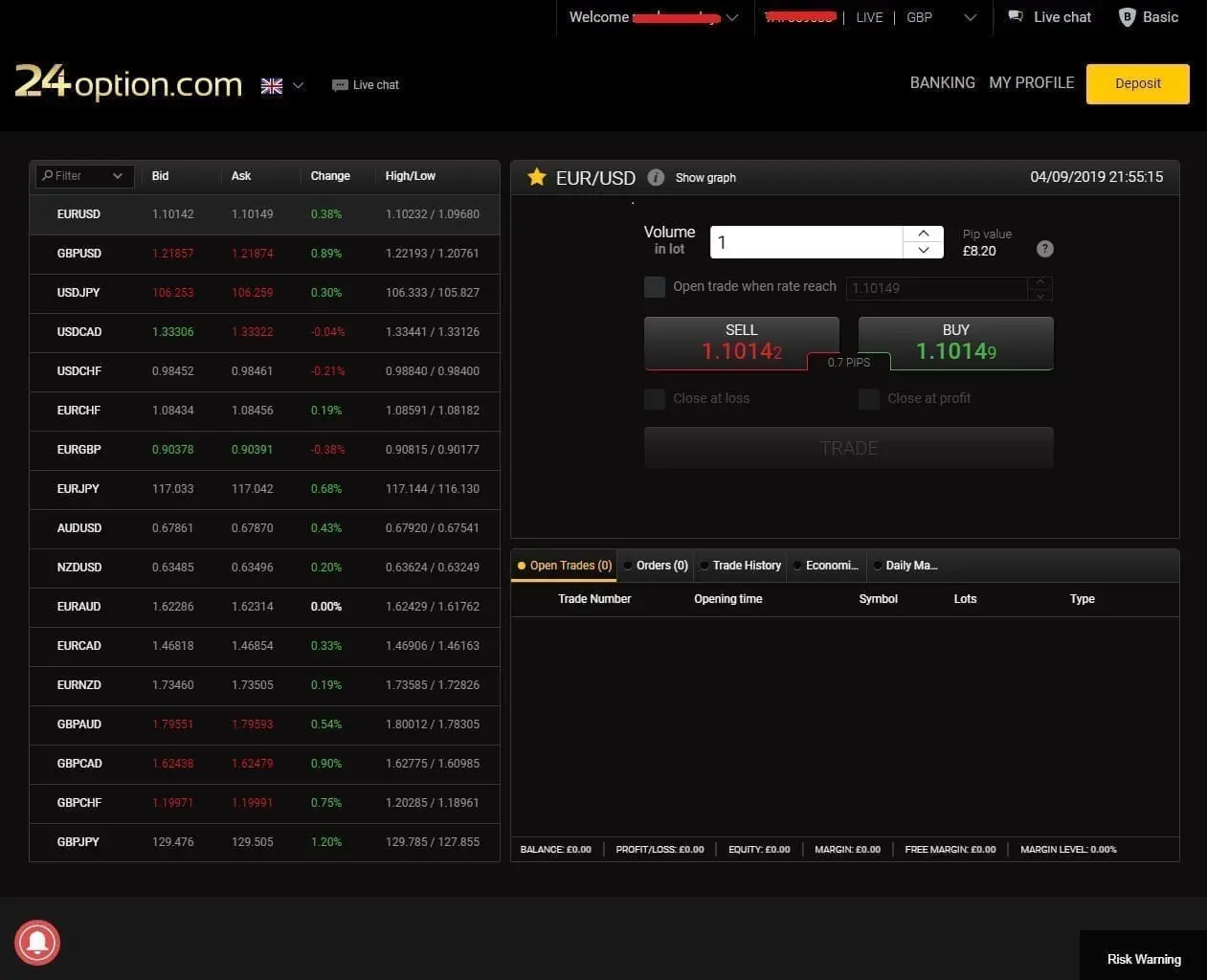Decrease volume with the down arrow
The image size is (1207, 980).
click(x=924, y=250)
